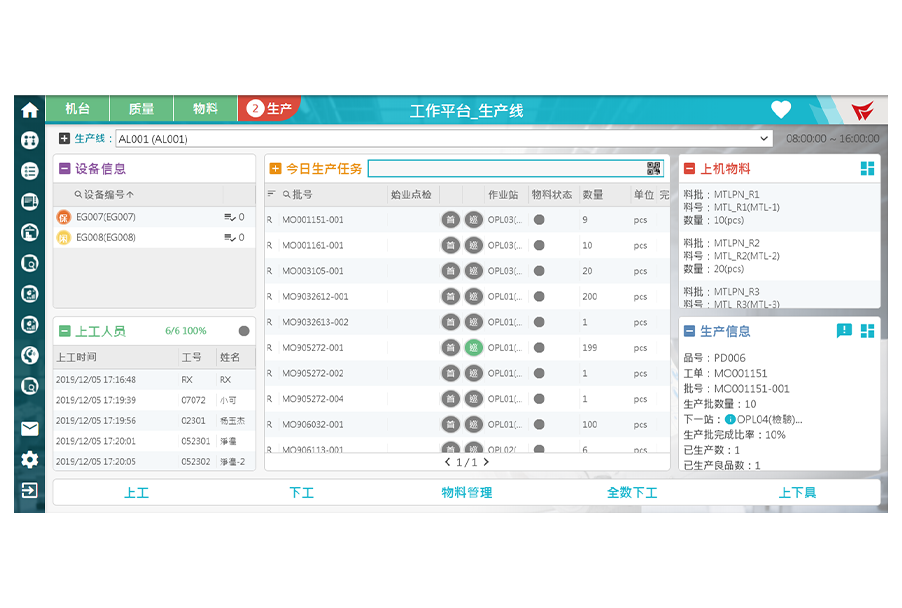The width and height of the screenshot is (902, 608).
Task: Click the checklist icon on EG007 row
Action: pos(230,217)
